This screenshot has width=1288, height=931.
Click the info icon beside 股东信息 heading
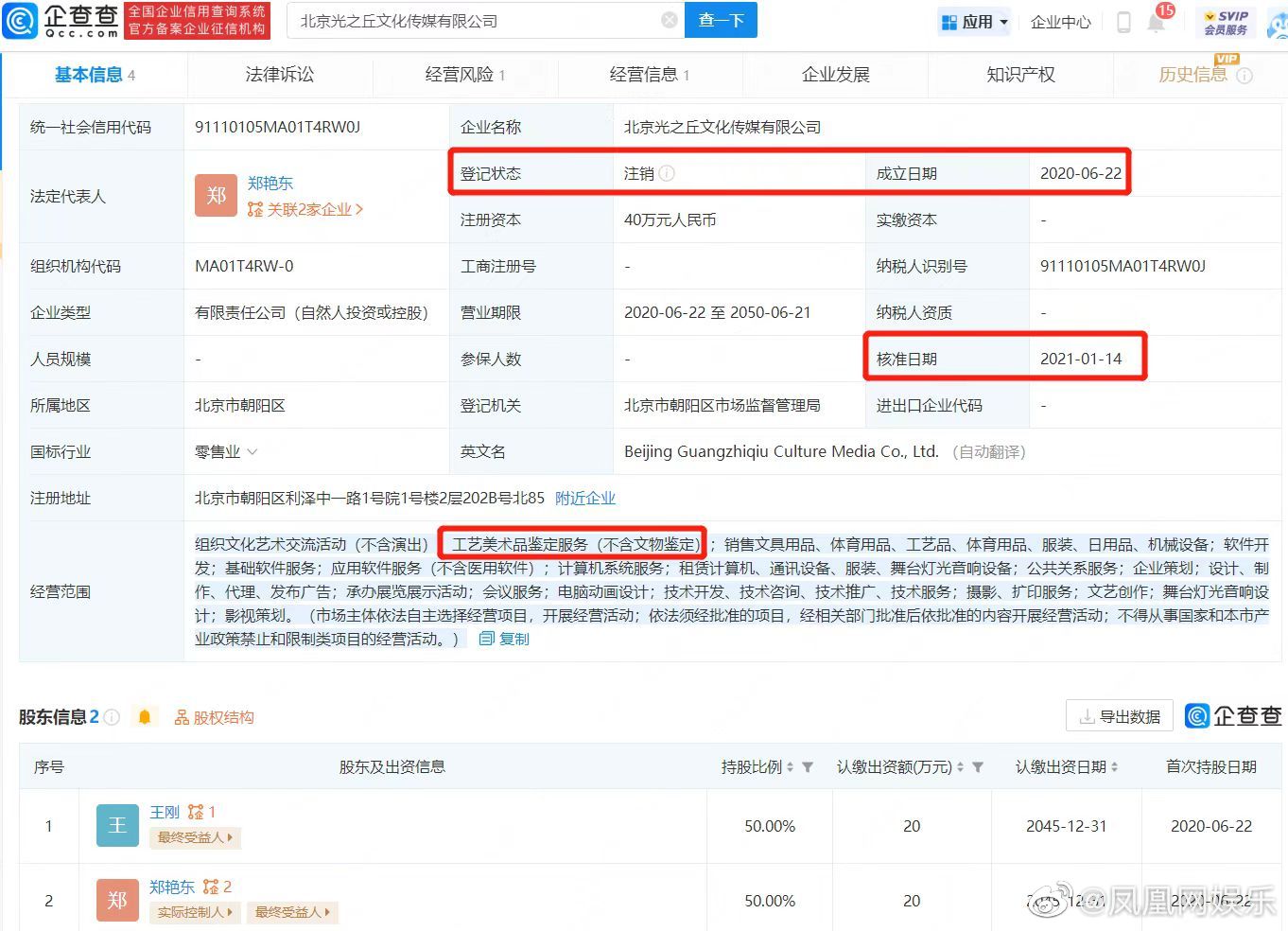112,717
